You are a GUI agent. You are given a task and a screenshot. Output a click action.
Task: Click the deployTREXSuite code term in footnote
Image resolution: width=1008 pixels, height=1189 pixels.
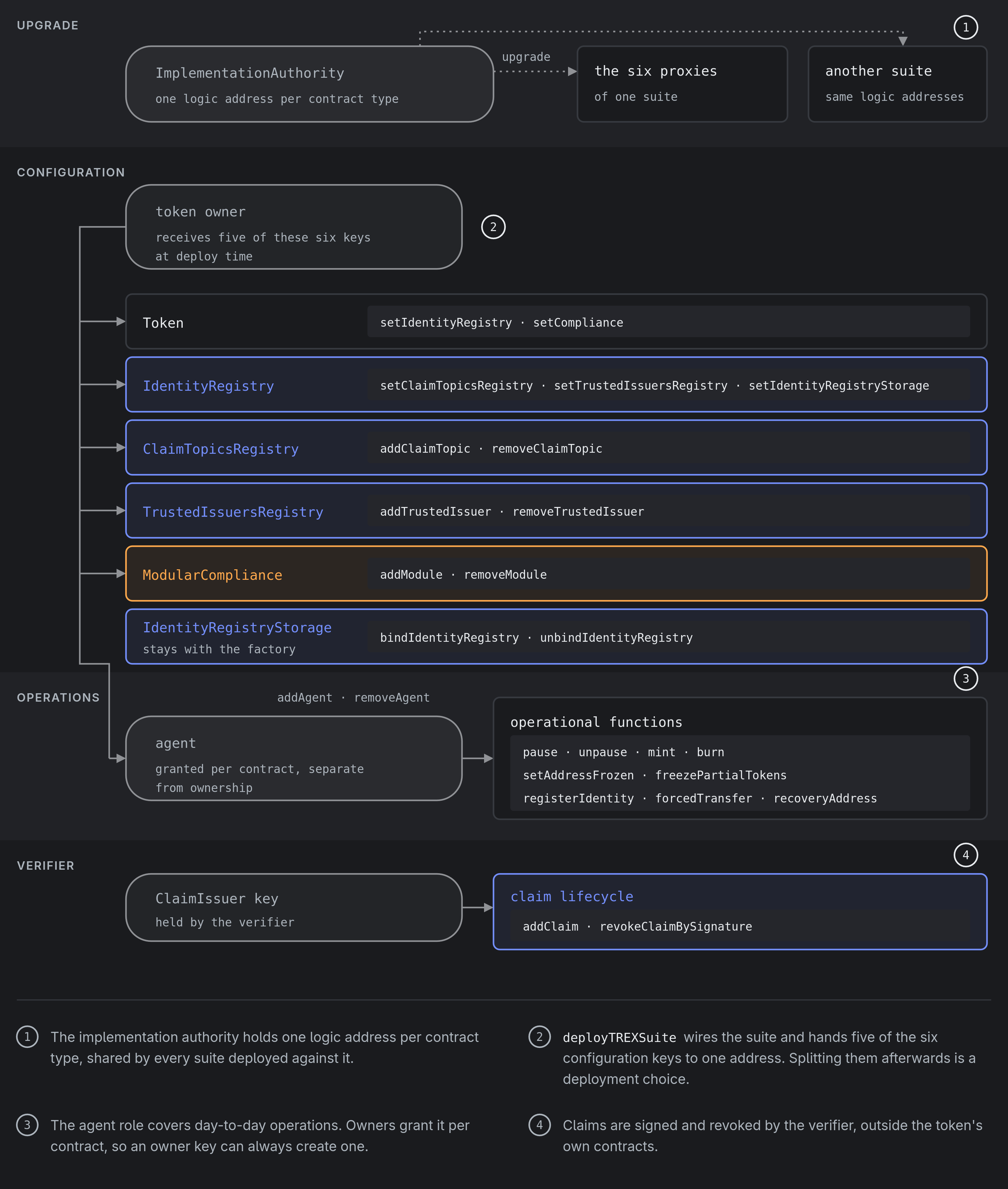click(619, 1037)
